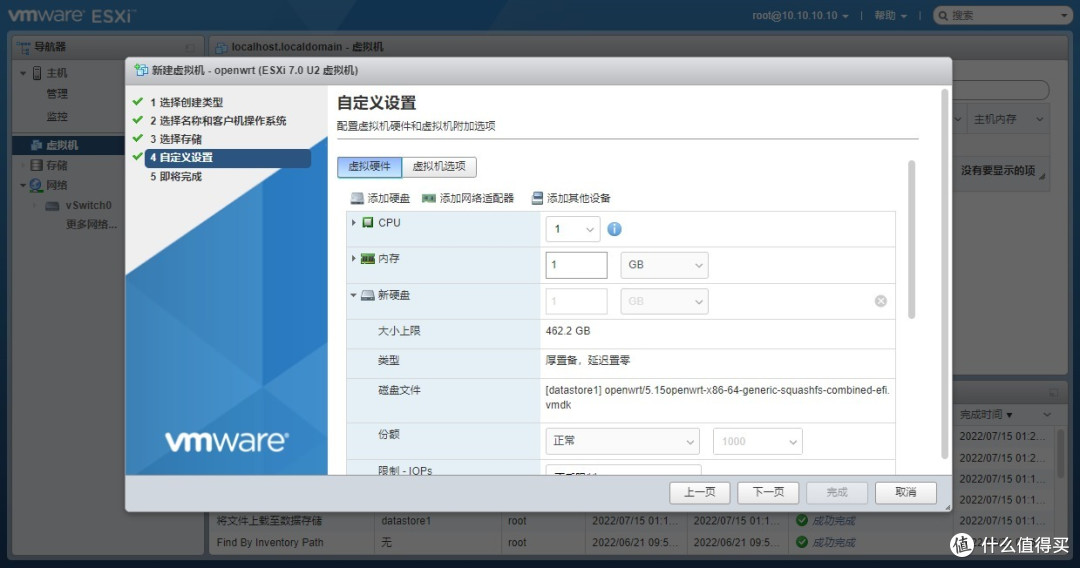Click the Cancel (取消) button

pos(905,492)
